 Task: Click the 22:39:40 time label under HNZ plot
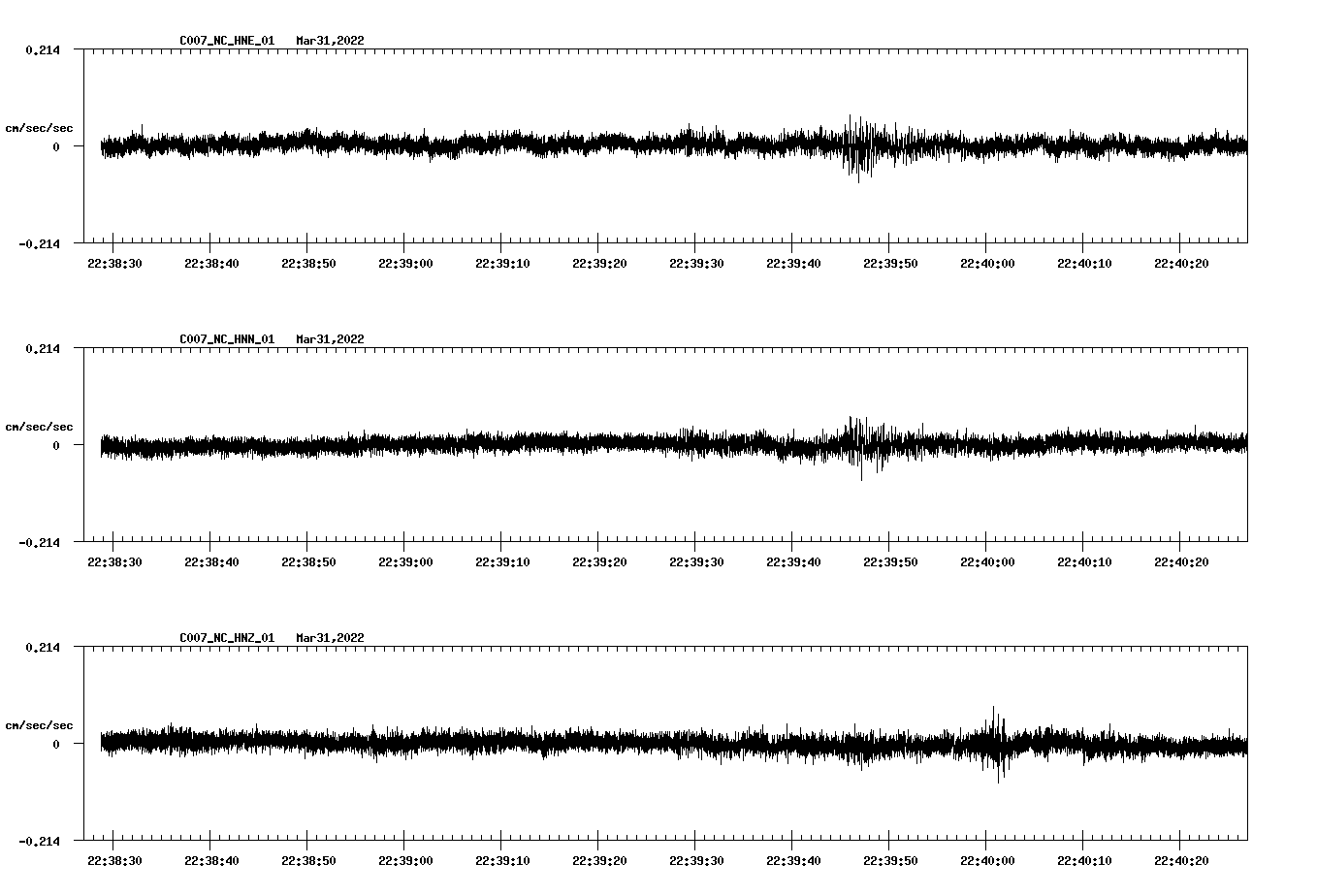pos(793,861)
